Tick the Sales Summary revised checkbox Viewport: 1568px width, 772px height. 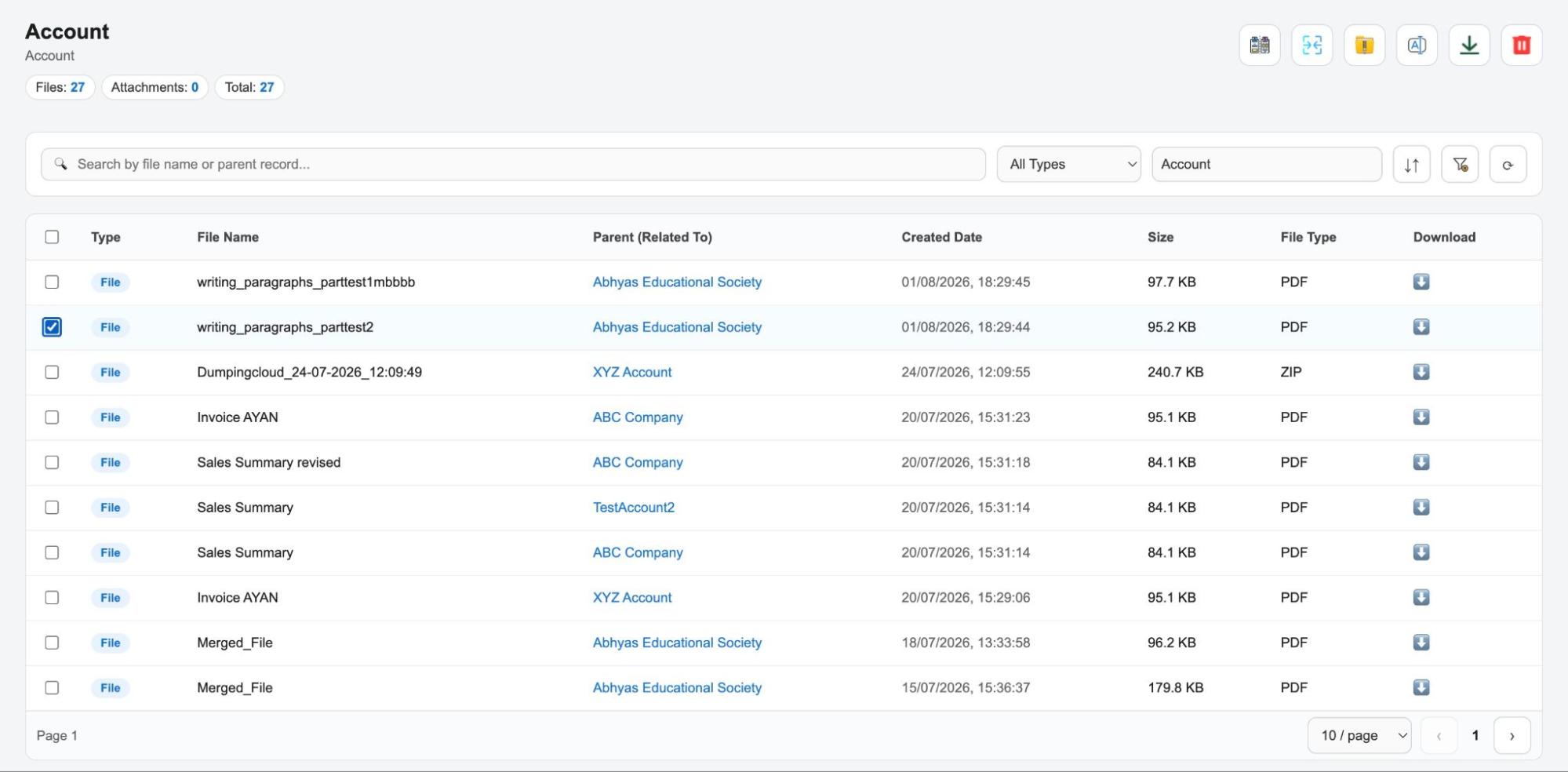(x=52, y=462)
